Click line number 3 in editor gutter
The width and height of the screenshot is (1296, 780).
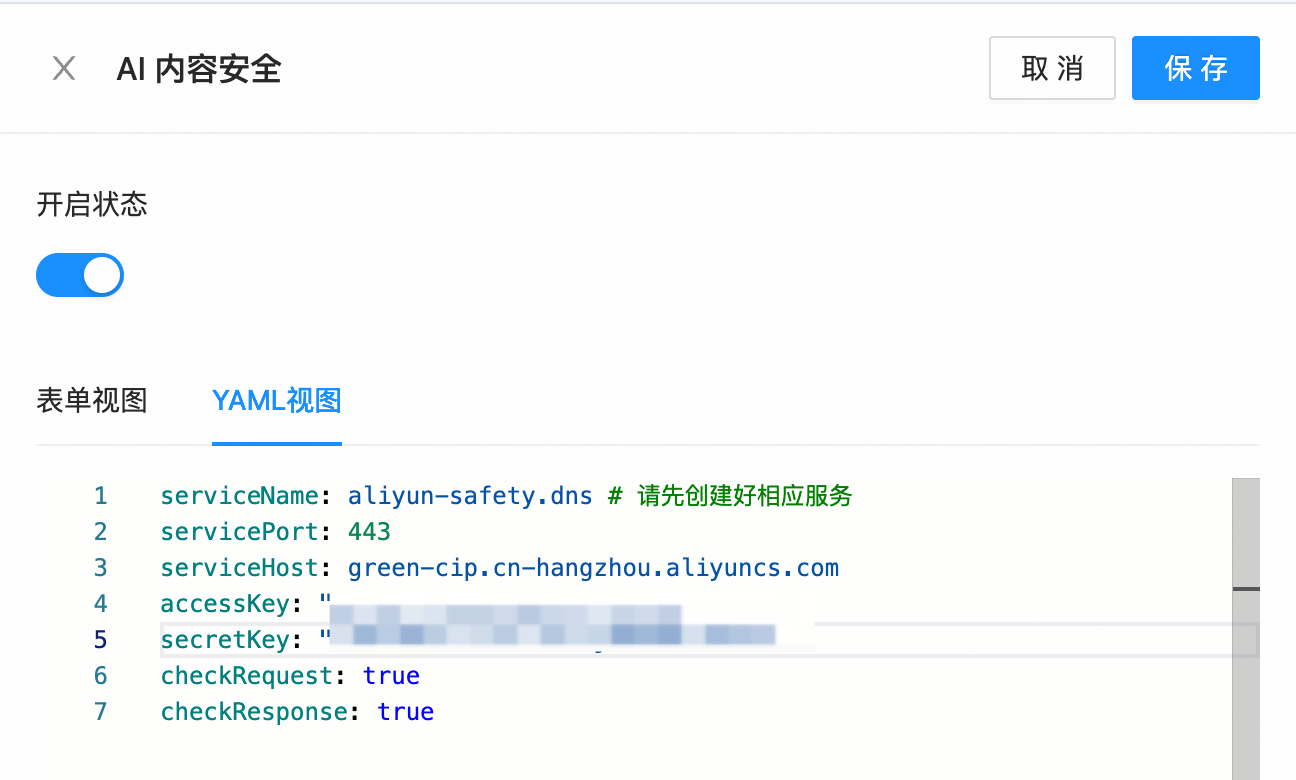point(100,568)
